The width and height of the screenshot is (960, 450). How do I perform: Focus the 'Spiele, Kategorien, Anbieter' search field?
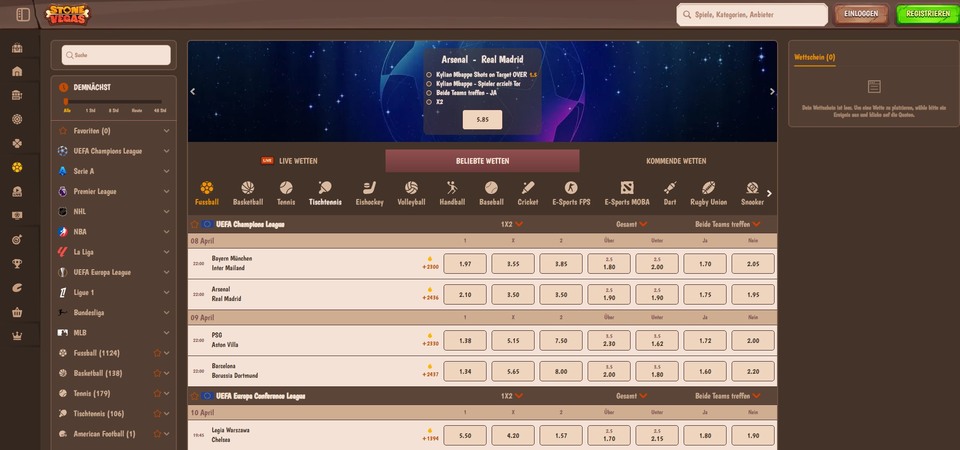[x=752, y=15]
